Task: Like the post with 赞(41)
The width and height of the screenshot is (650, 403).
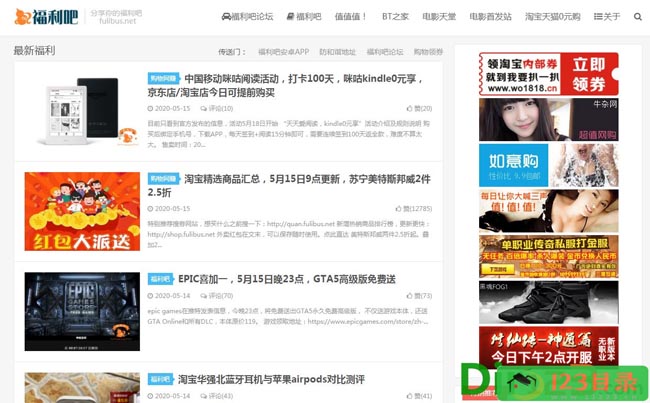Action: click(419, 396)
